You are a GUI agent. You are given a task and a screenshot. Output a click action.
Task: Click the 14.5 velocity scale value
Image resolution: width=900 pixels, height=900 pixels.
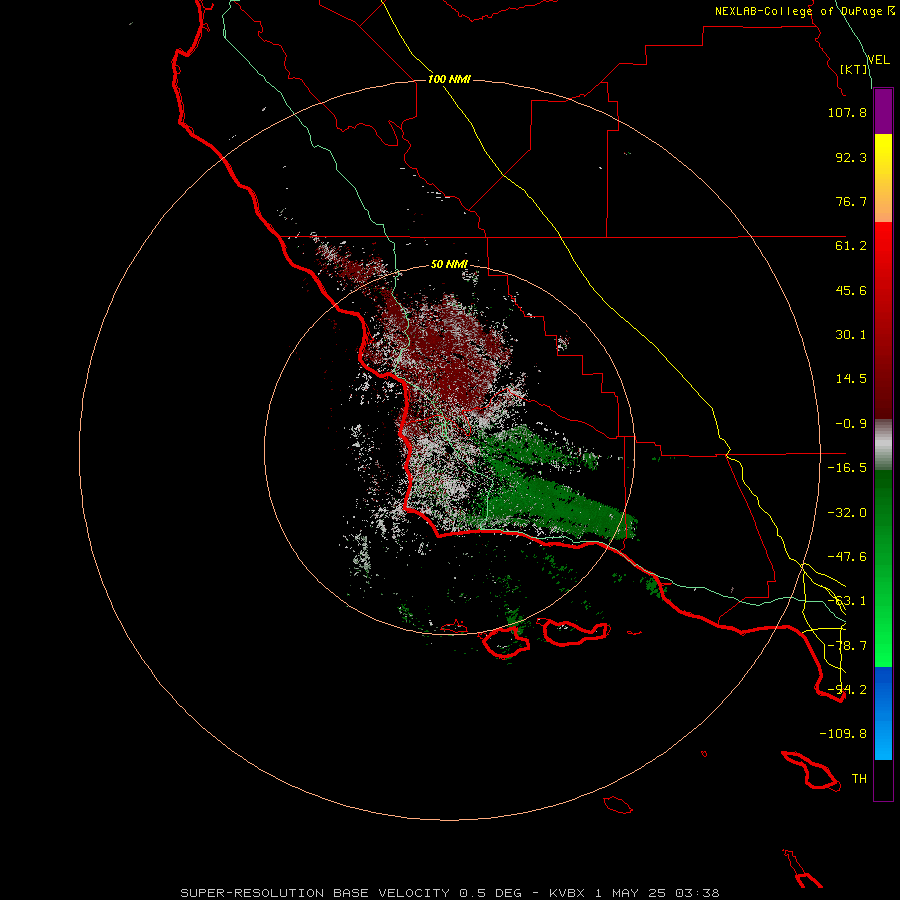[x=851, y=379]
